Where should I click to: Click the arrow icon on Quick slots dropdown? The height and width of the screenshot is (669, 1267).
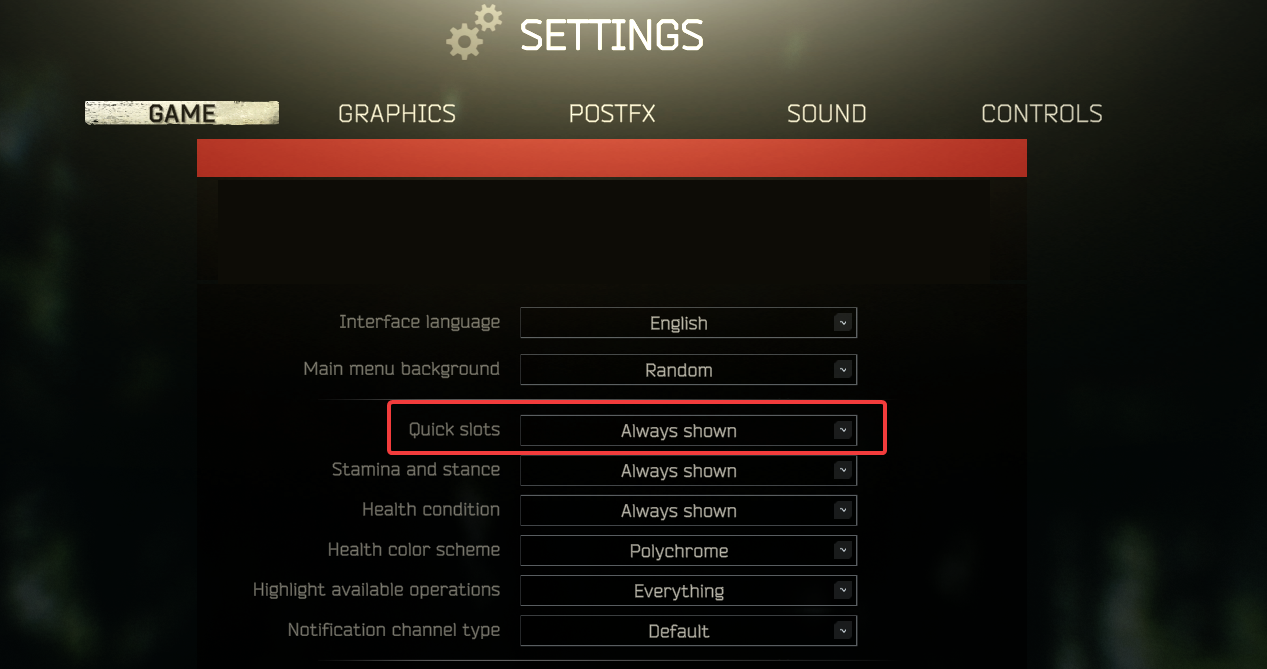(x=843, y=431)
